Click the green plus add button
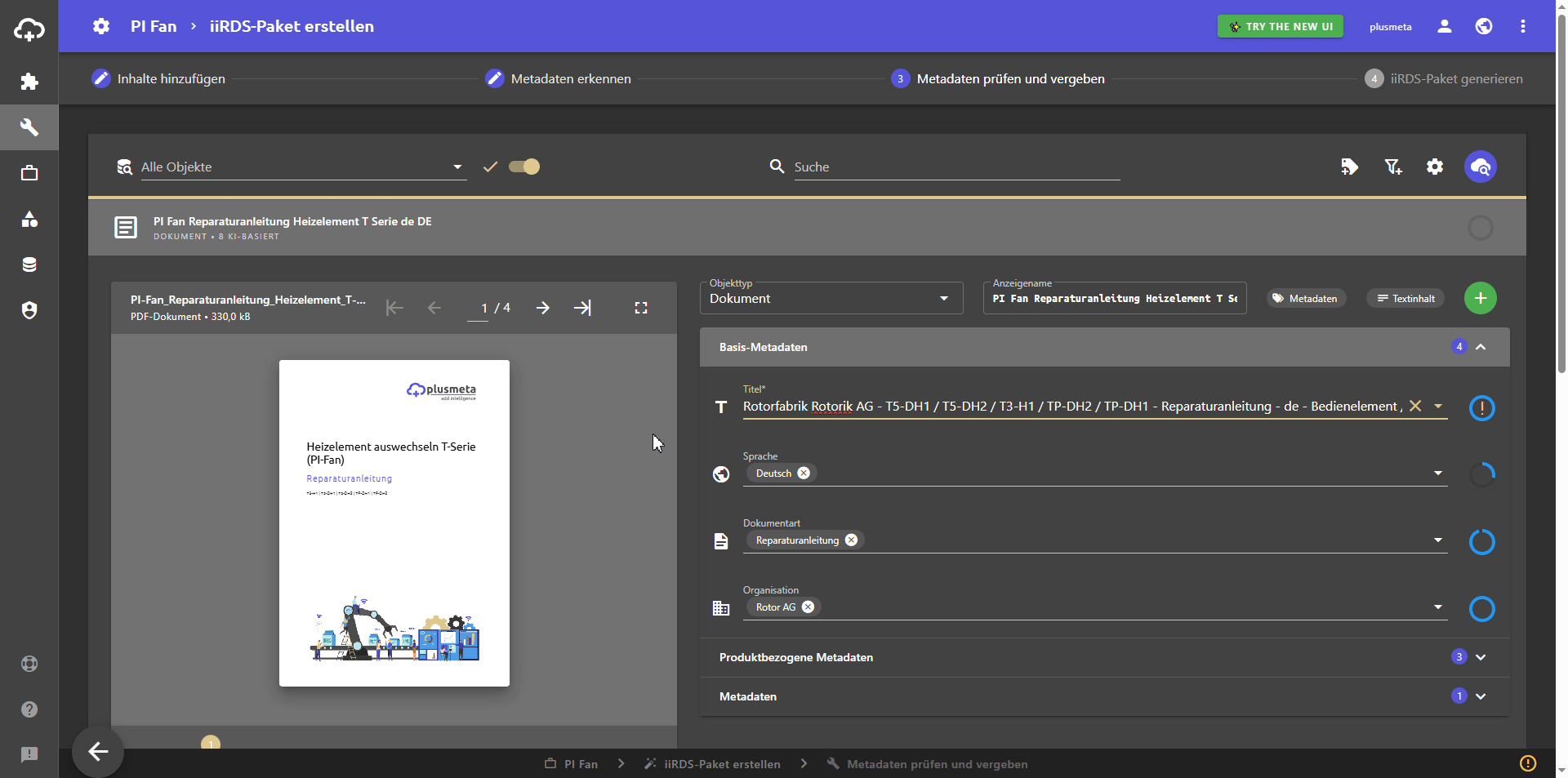 coord(1480,298)
